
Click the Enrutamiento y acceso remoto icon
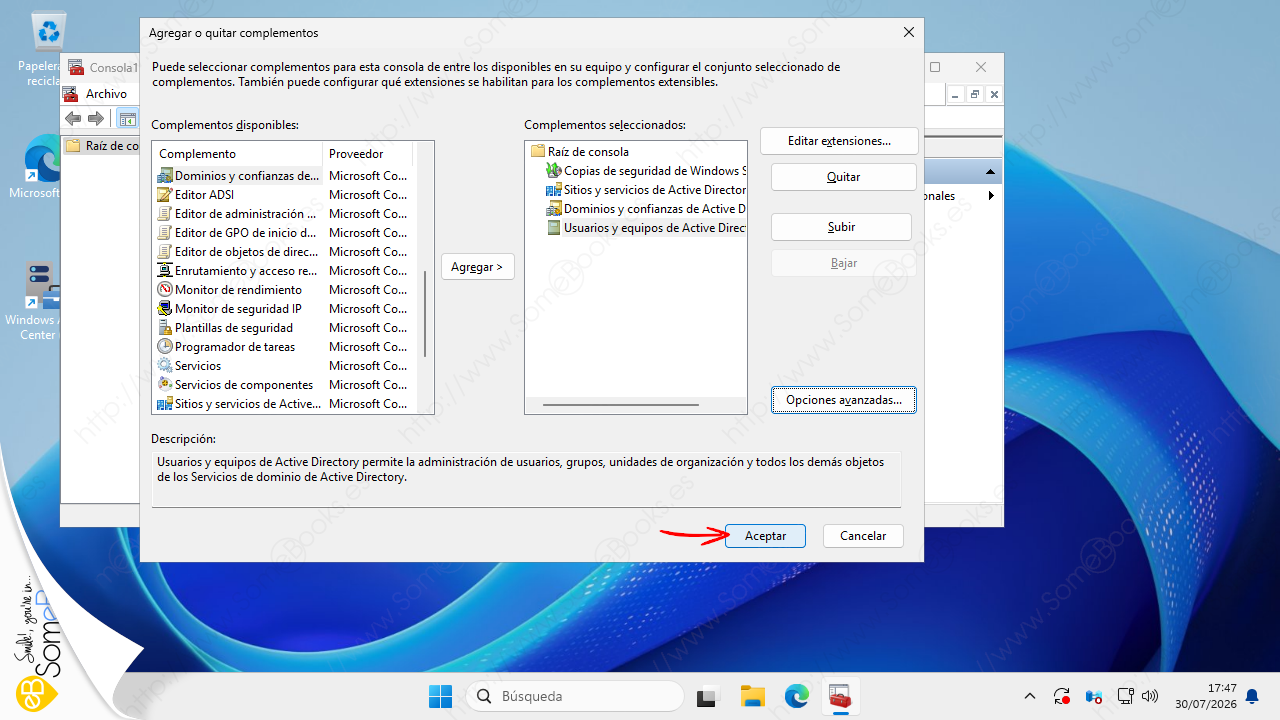click(x=165, y=271)
